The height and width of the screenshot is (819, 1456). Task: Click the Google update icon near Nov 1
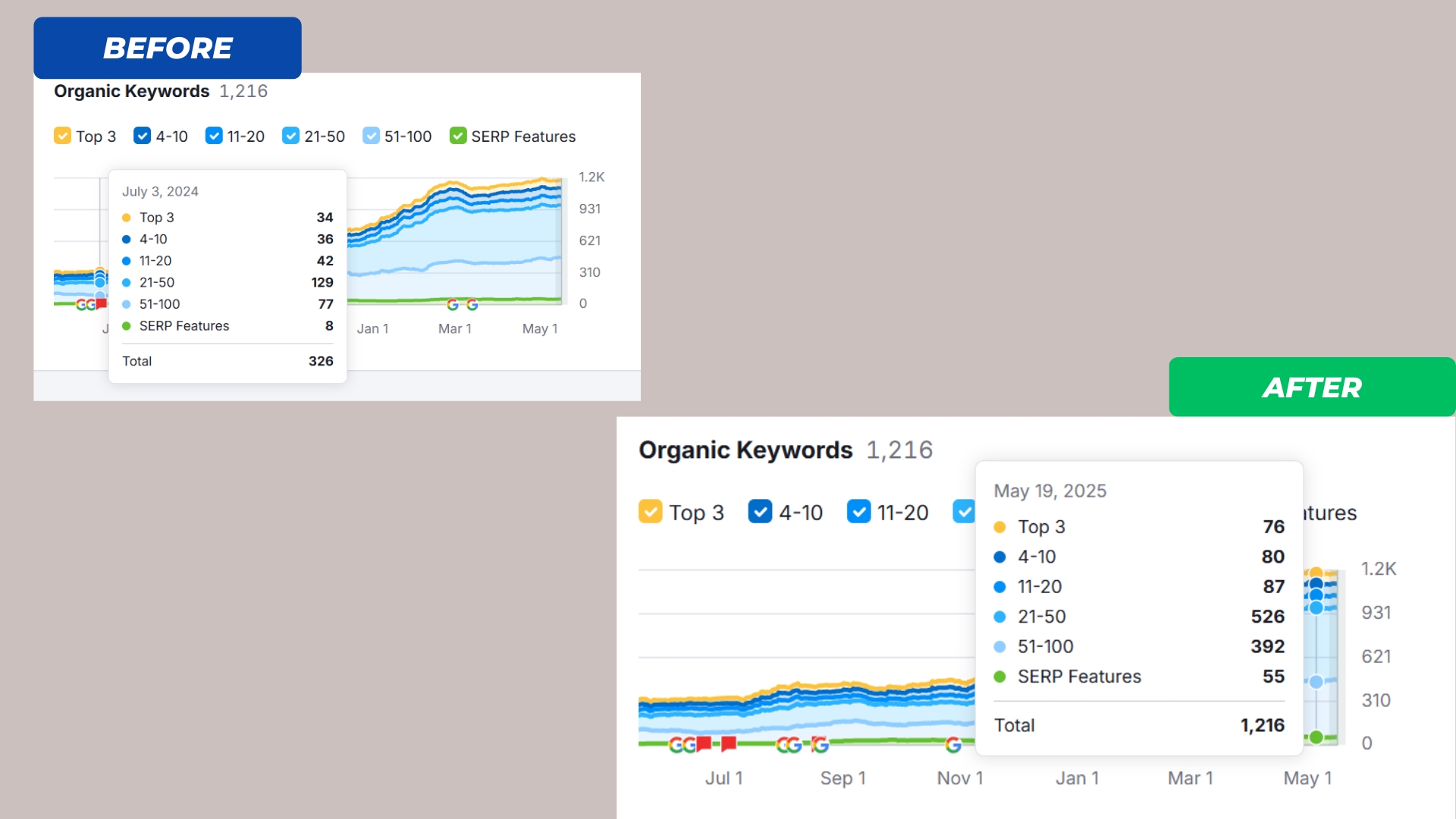point(953,745)
